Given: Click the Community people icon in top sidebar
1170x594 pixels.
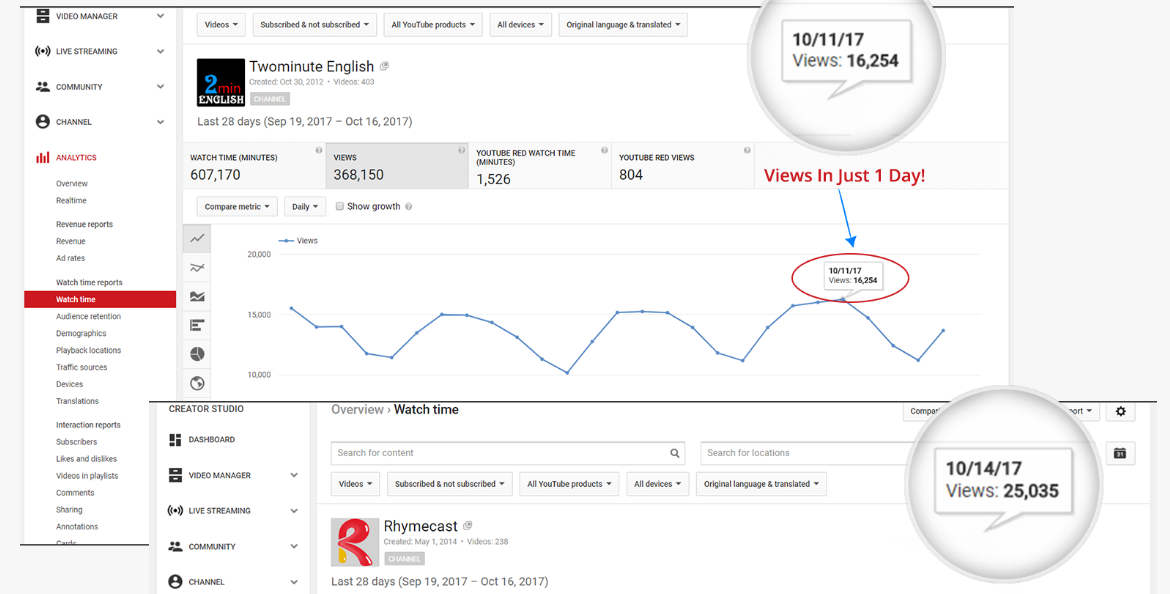Looking at the screenshot, I should 43,87.
